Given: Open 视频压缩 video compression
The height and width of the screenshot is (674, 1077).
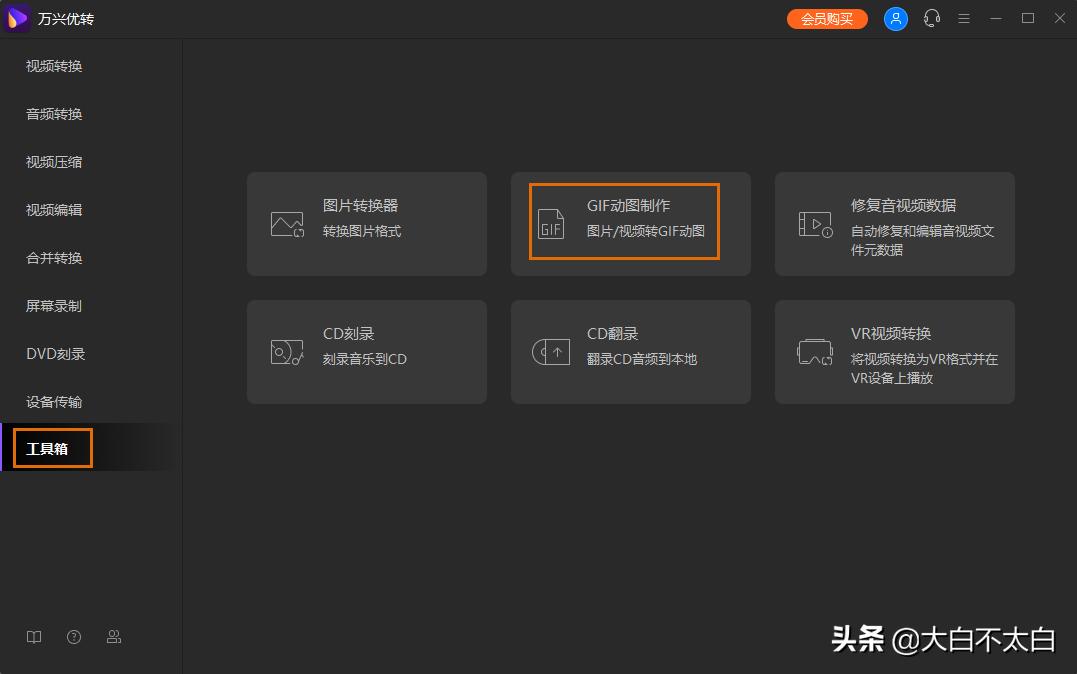Looking at the screenshot, I should 52,161.
